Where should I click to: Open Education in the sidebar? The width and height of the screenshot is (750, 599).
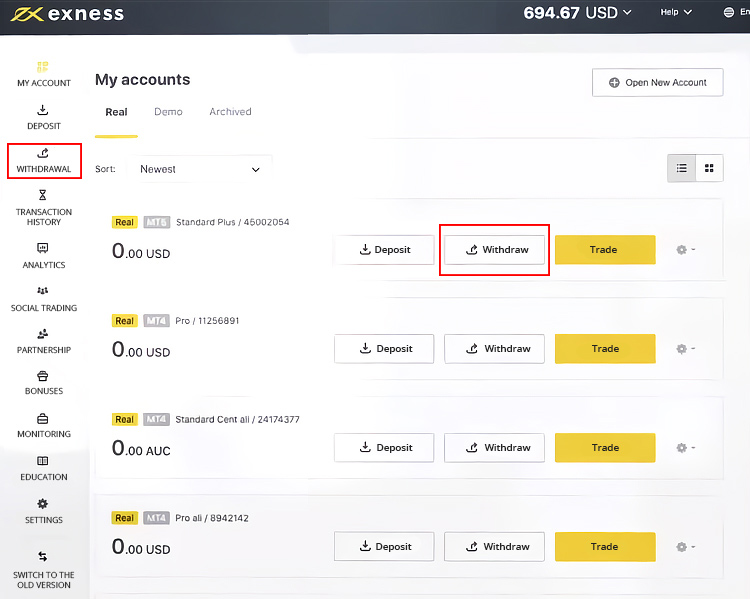pos(44,469)
